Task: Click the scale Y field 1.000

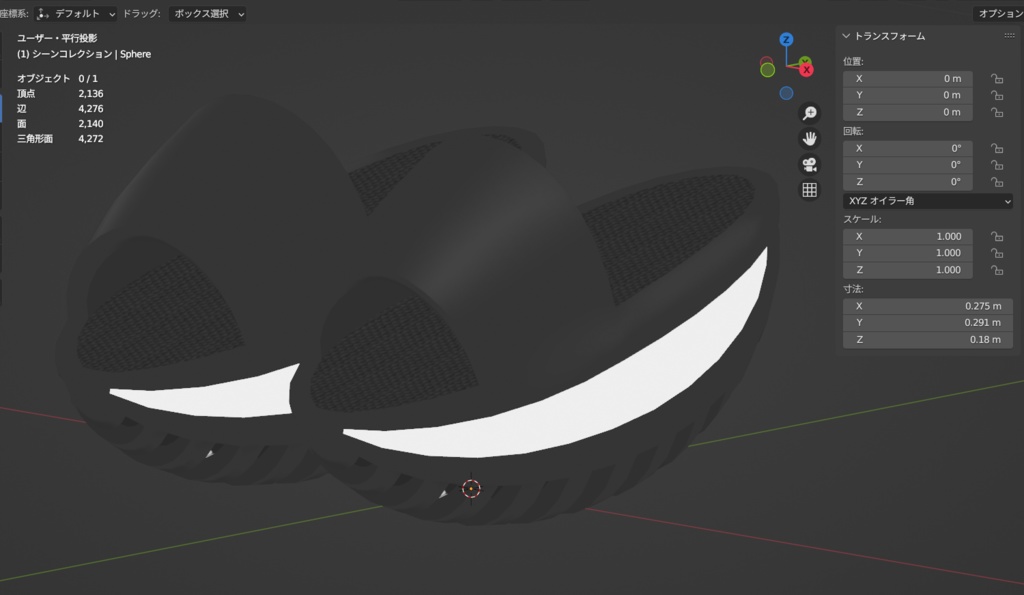Action: (x=908, y=253)
